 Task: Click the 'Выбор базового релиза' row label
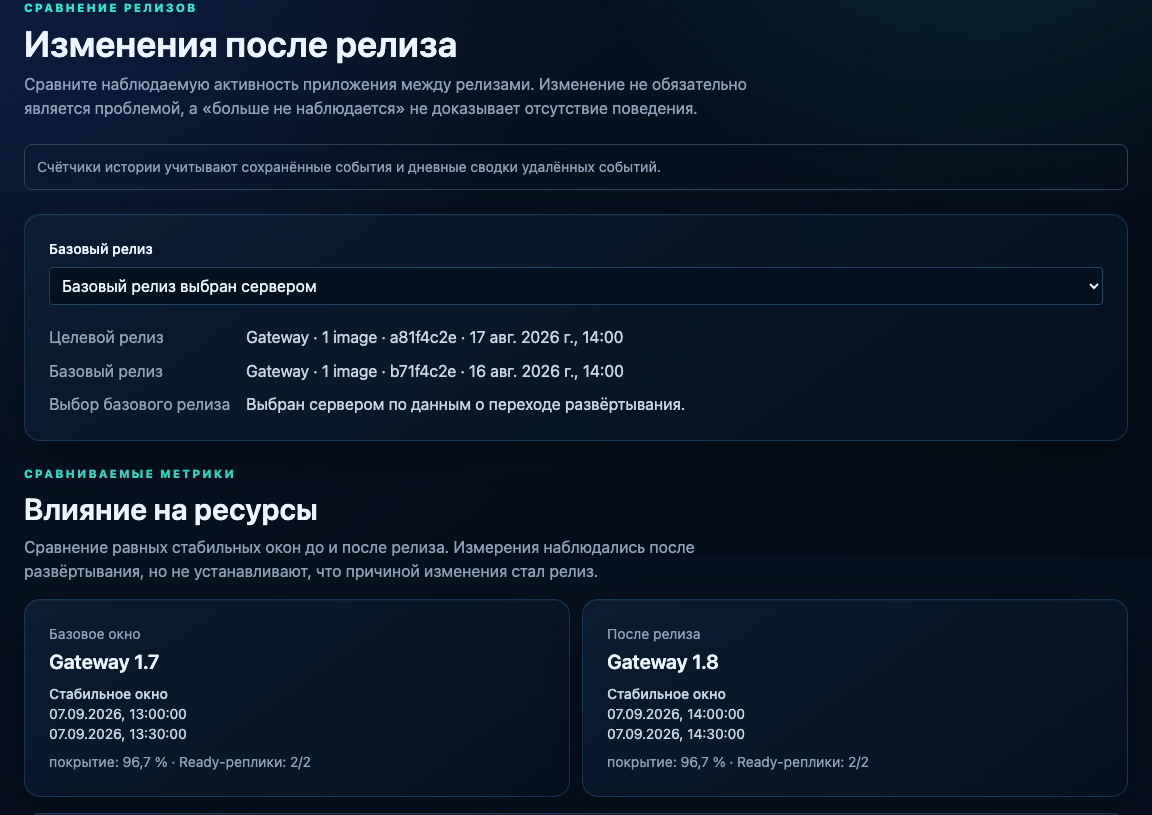(x=140, y=404)
